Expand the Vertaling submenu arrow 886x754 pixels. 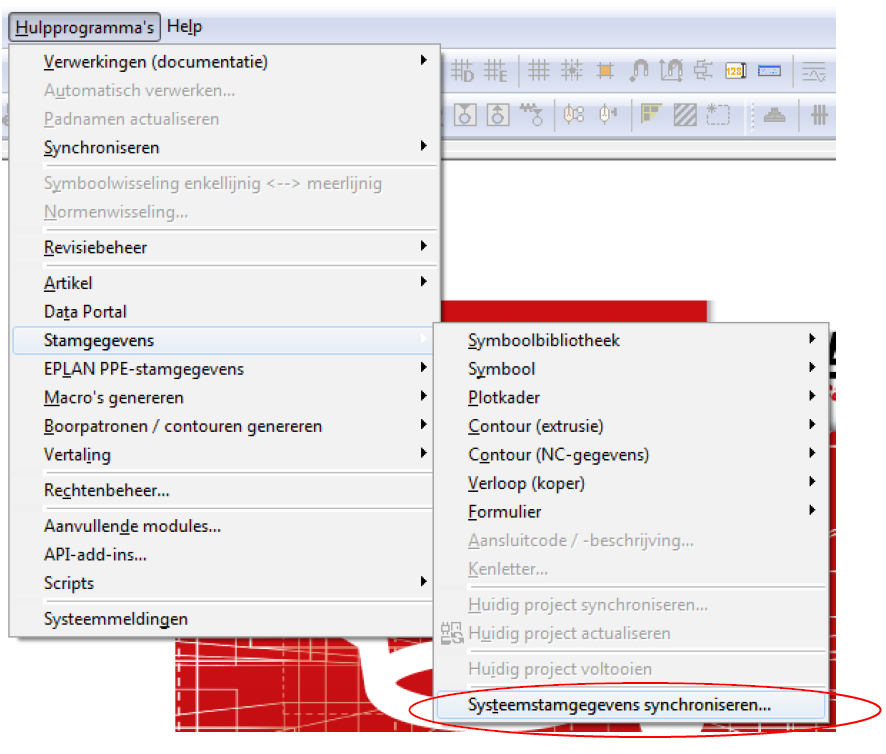pos(423,453)
